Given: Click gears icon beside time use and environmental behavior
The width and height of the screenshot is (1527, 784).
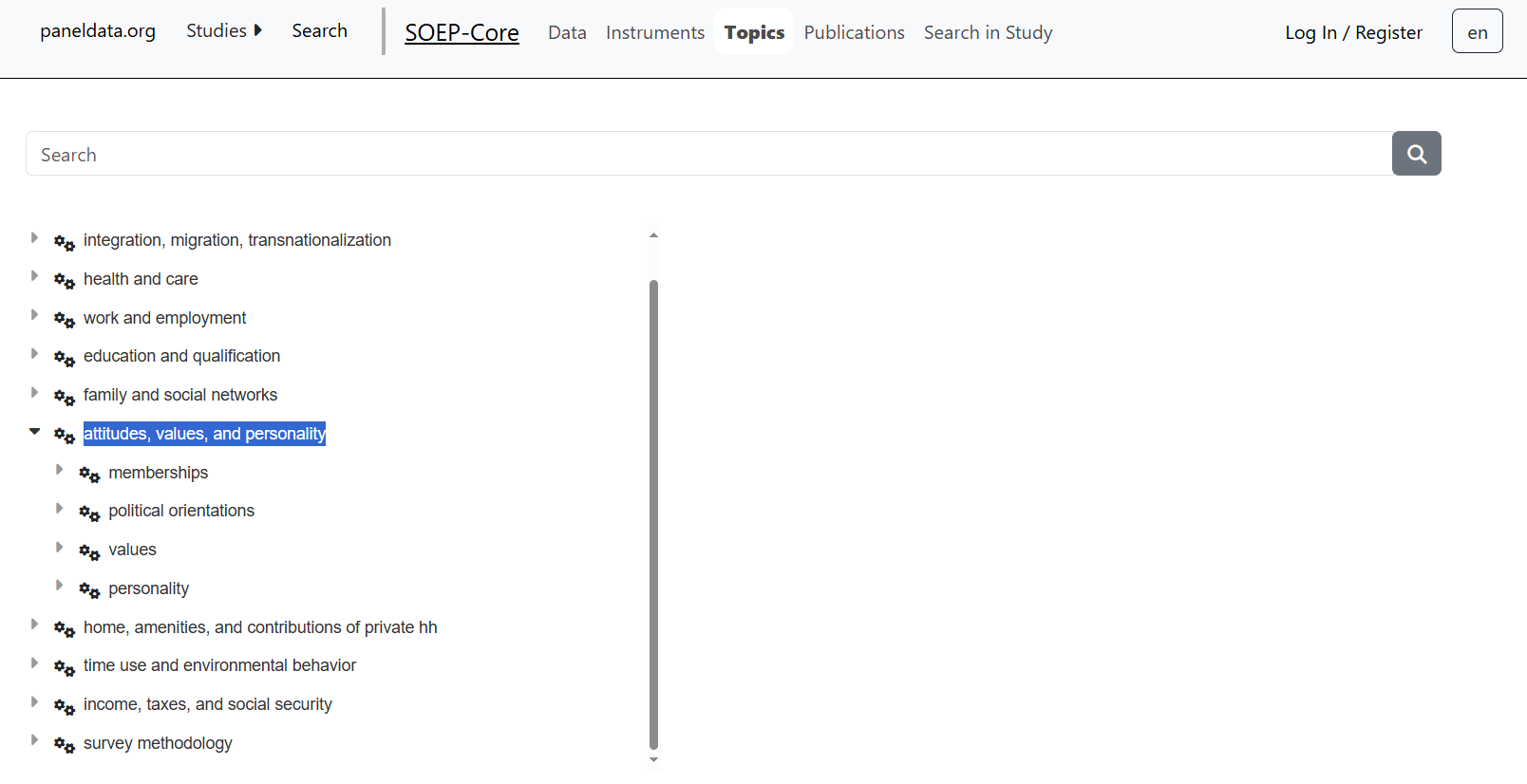Looking at the screenshot, I should tap(65, 668).
